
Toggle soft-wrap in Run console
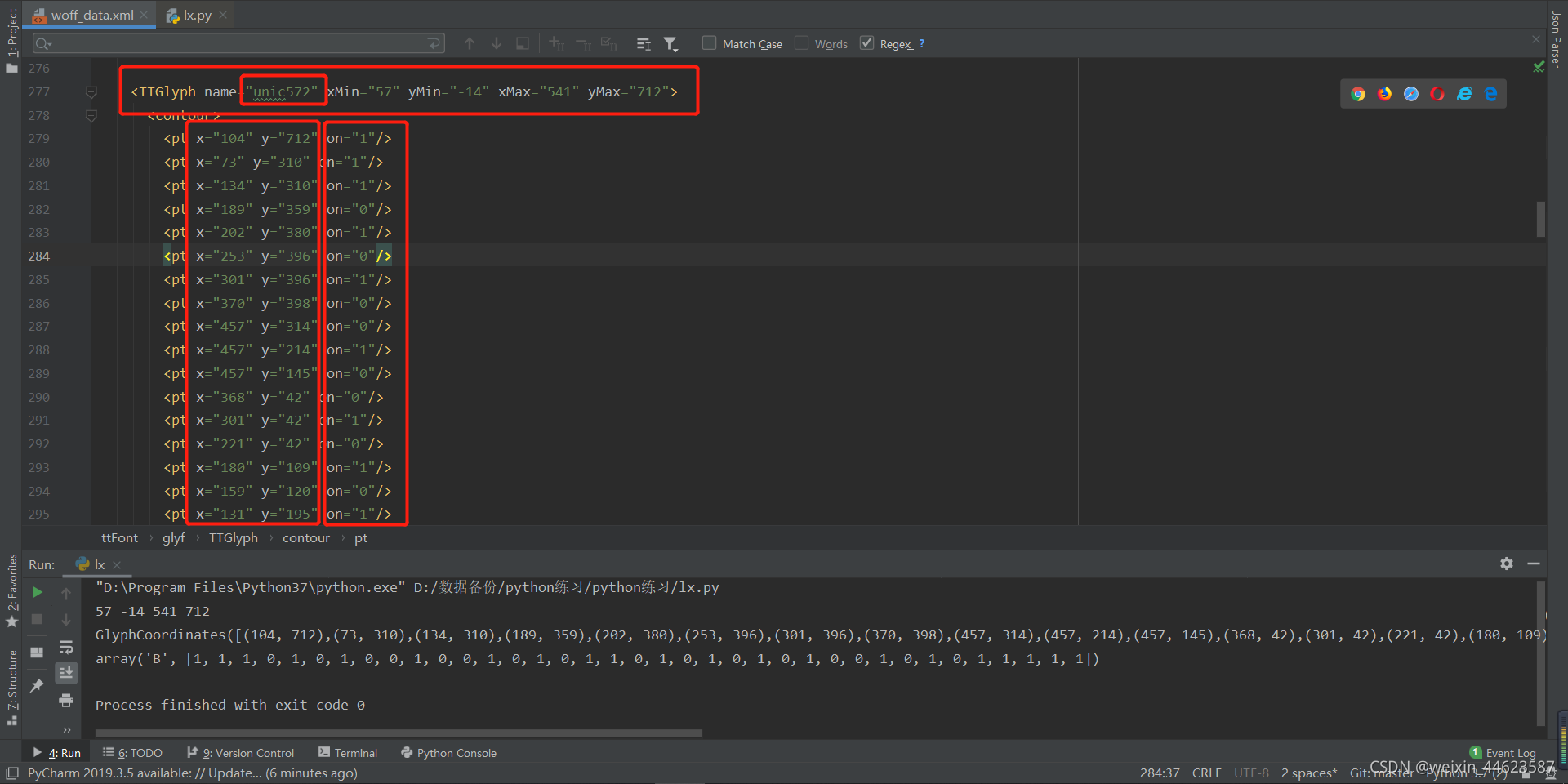coord(66,647)
